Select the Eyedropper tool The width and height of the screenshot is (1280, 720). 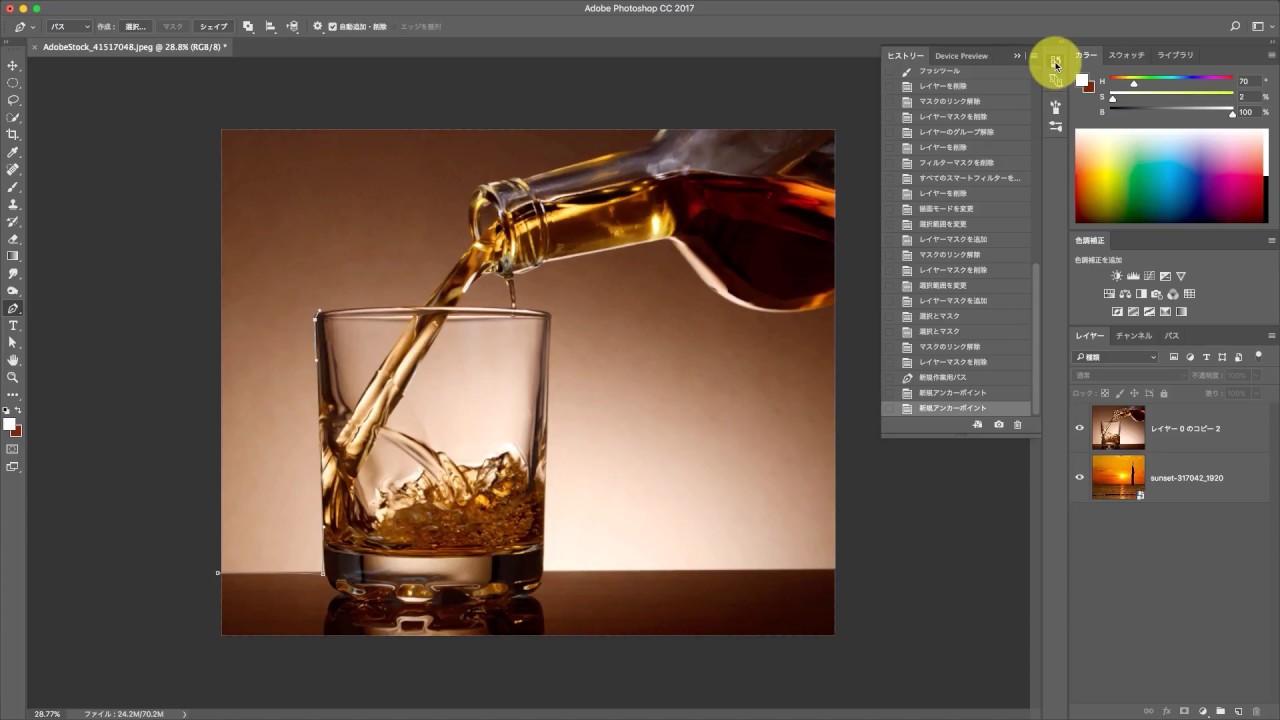13,152
